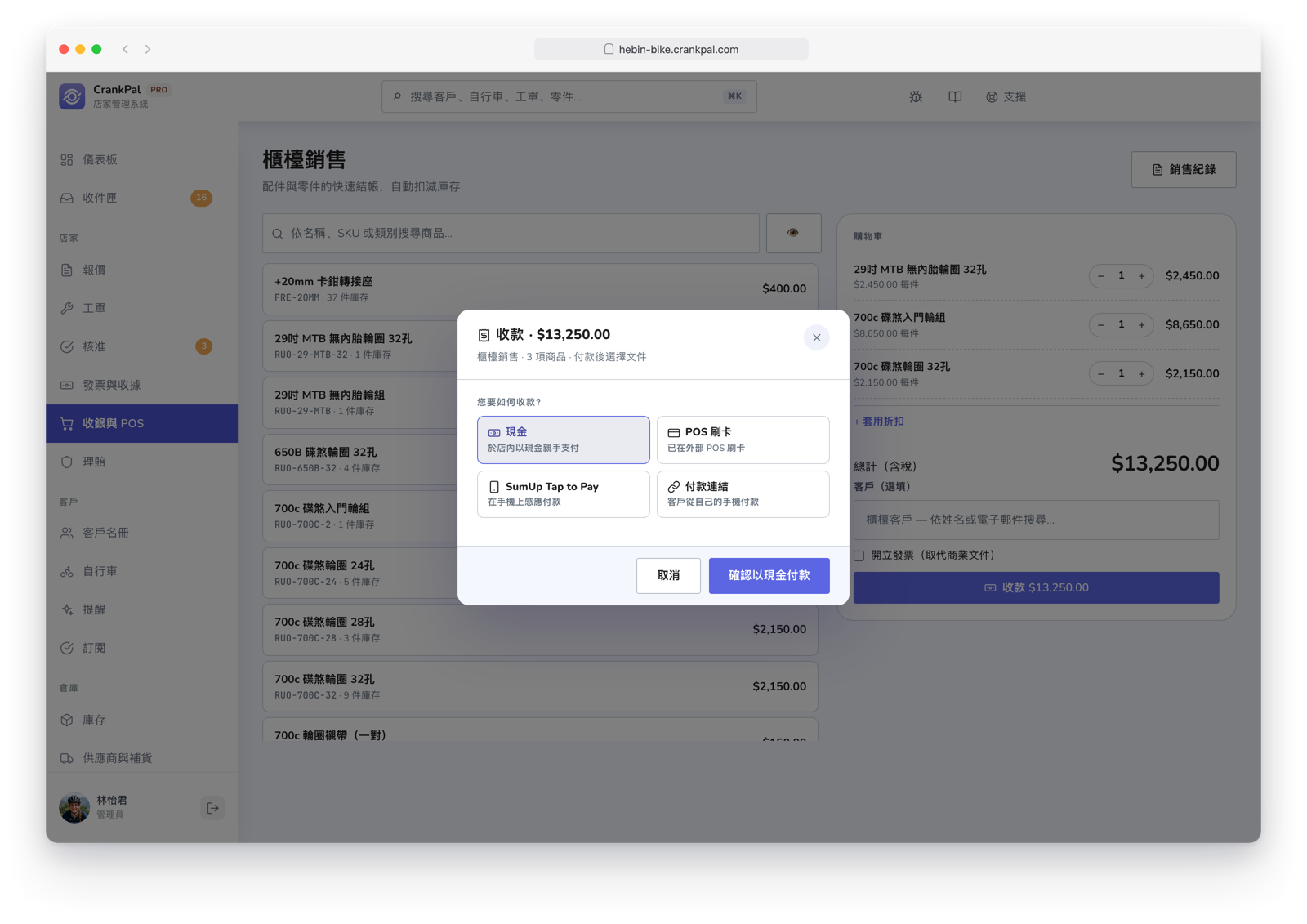
Task: Increase quantity of 700c 碟煞輪圈 32孔 in cart
Action: (1142, 374)
